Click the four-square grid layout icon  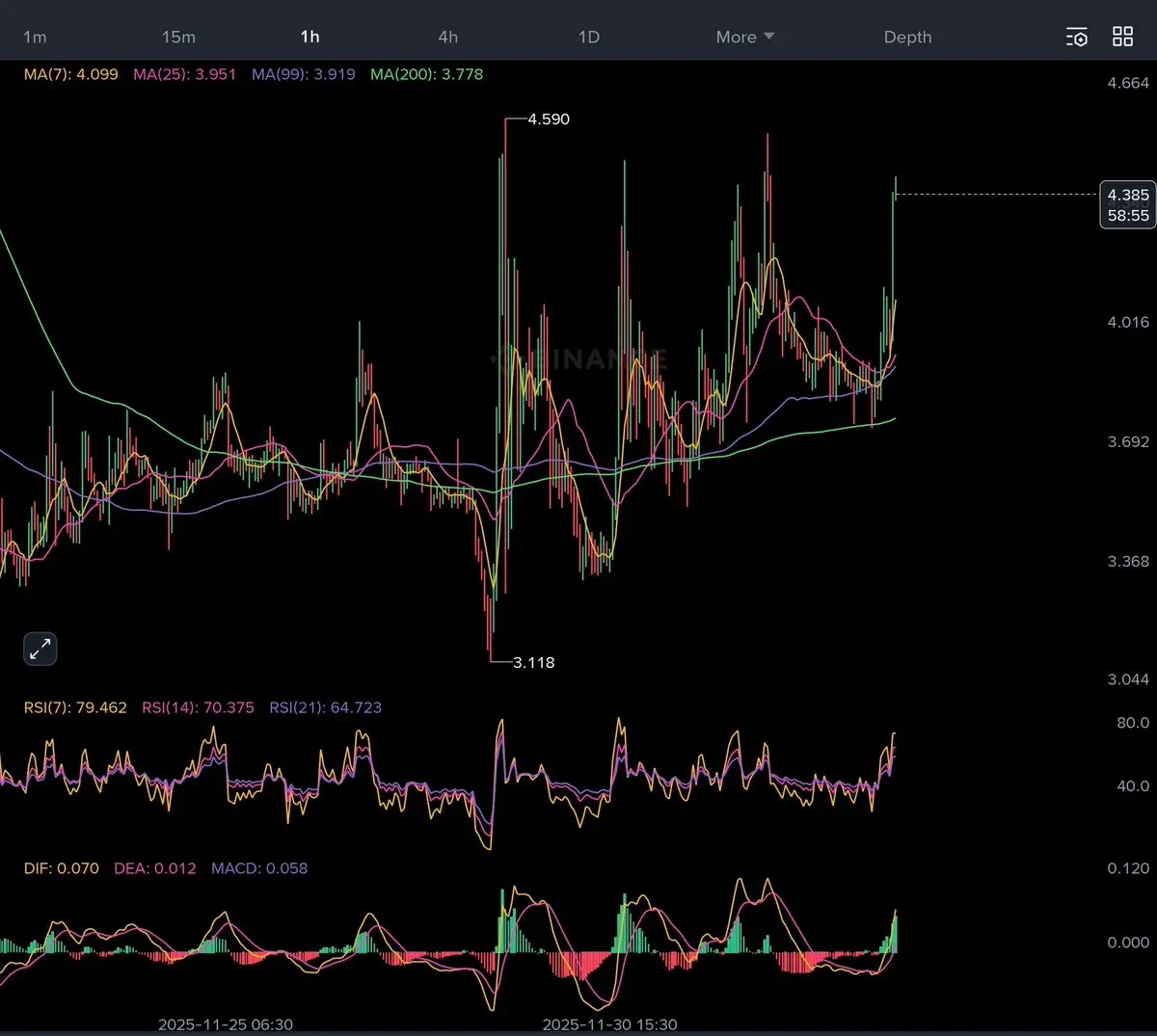(1122, 37)
